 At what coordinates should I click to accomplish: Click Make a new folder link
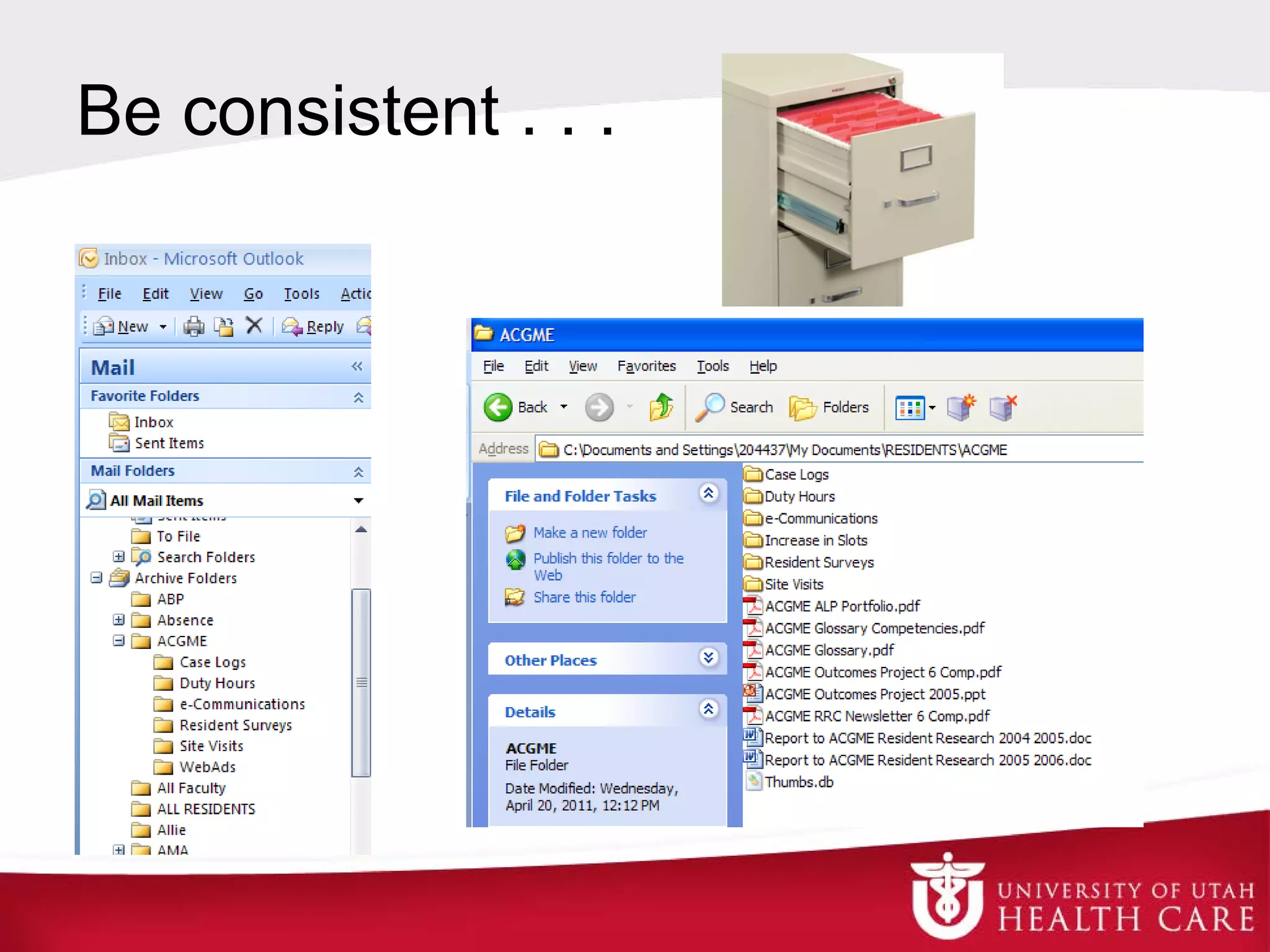click(x=590, y=532)
